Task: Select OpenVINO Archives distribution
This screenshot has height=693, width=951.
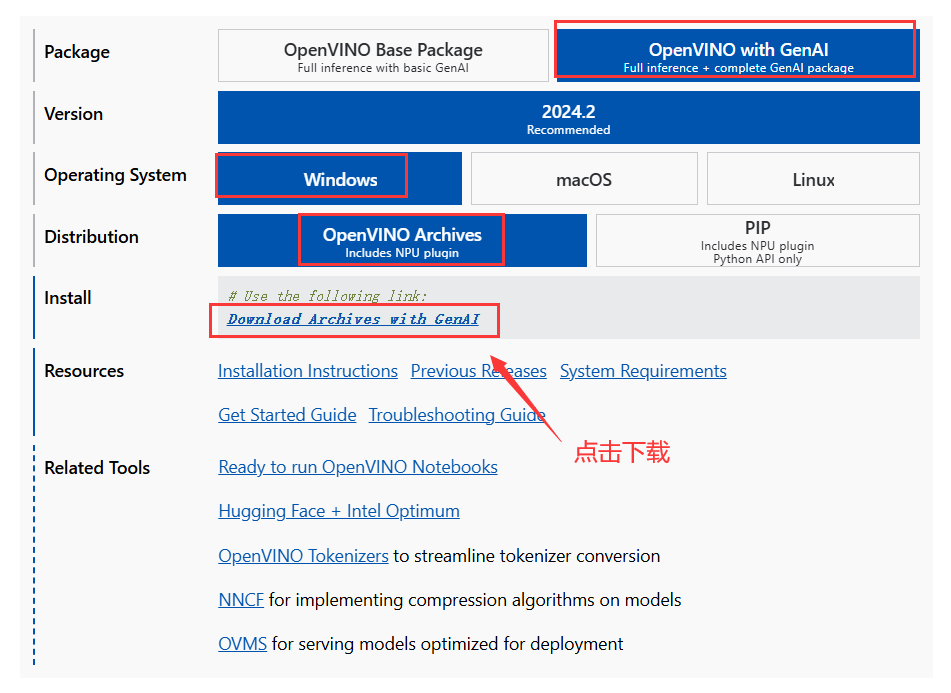Action: pyautogui.click(x=402, y=240)
